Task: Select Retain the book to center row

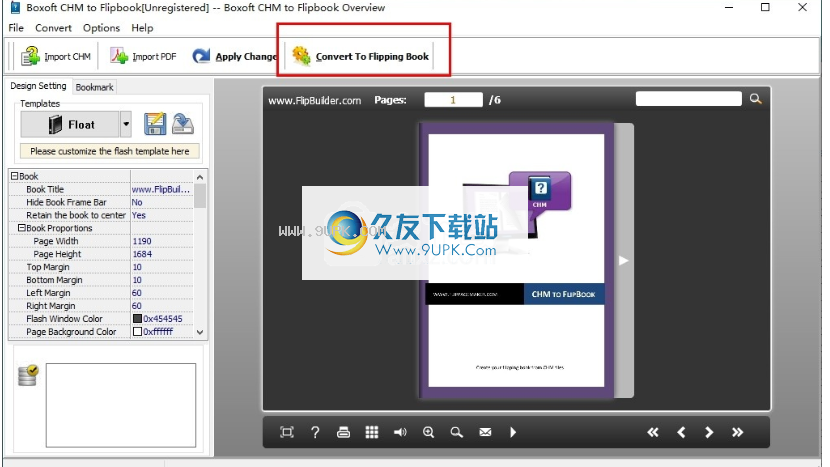Action: [101, 215]
